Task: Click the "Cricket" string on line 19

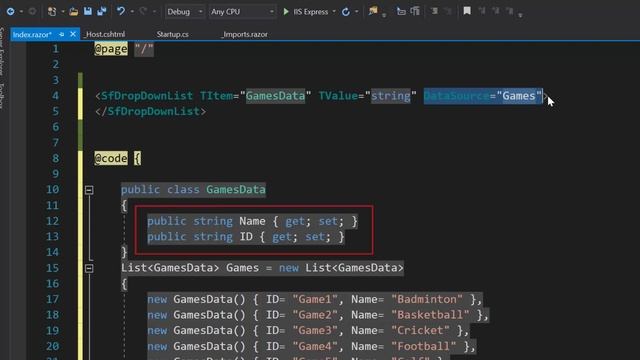Action: click(420, 331)
